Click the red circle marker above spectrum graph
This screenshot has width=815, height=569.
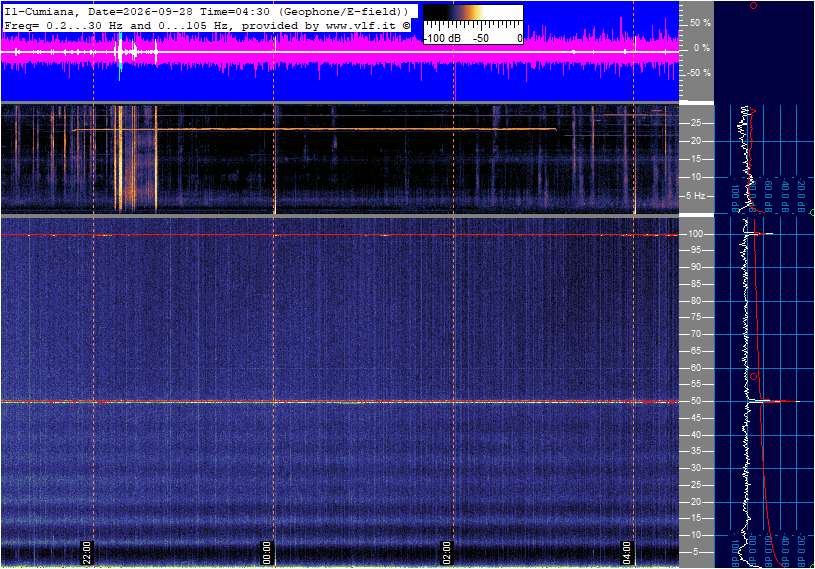pos(753,6)
